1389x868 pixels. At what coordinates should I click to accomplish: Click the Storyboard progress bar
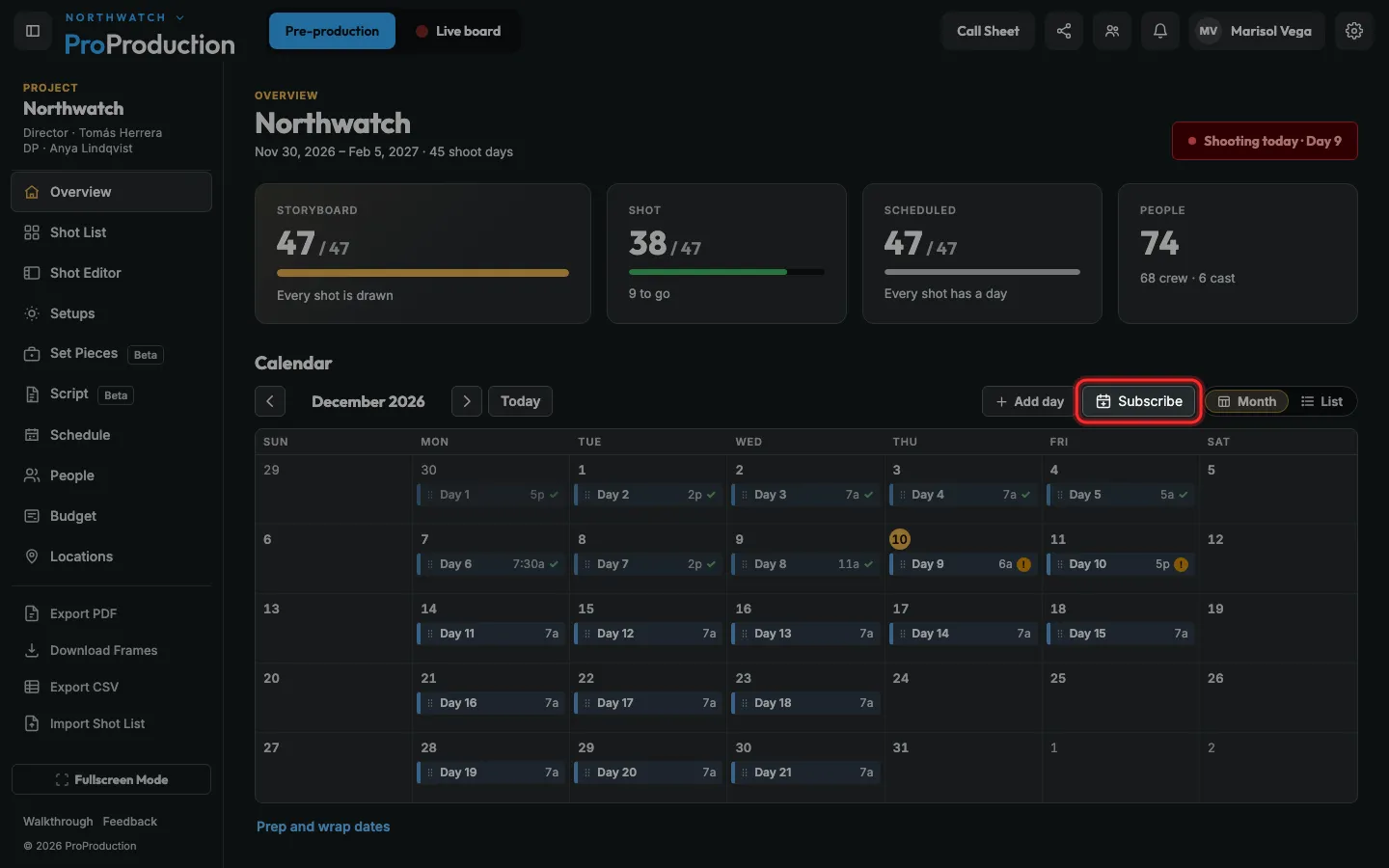[422, 273]
